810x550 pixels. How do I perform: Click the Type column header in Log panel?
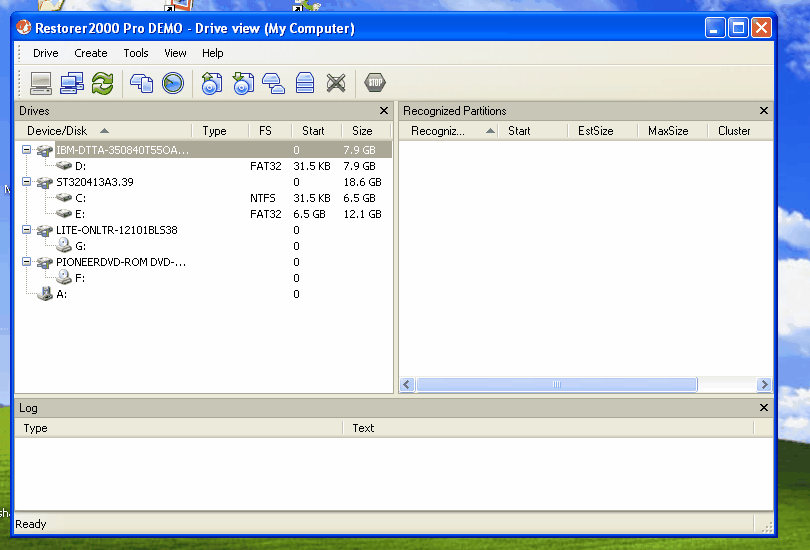pyautogui.click(x=179, y=428)
